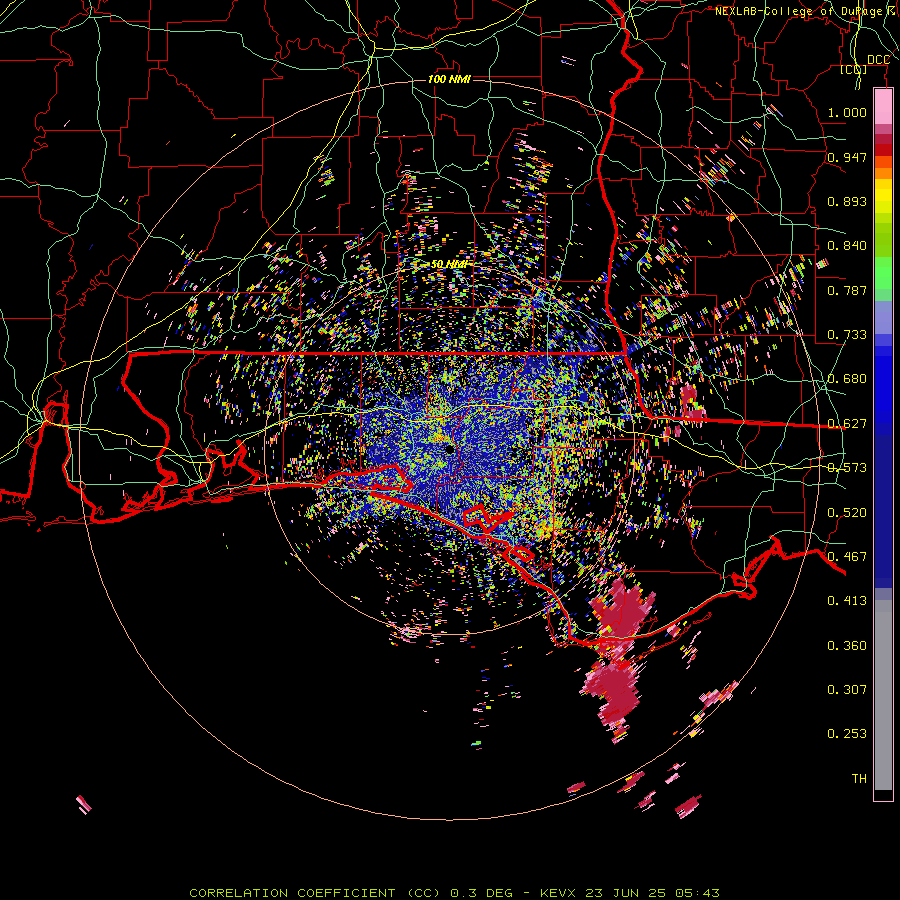This screenshot has width=900, height=900.
Task: Click the 0.3 DEG elevation text
Action: 483,893
